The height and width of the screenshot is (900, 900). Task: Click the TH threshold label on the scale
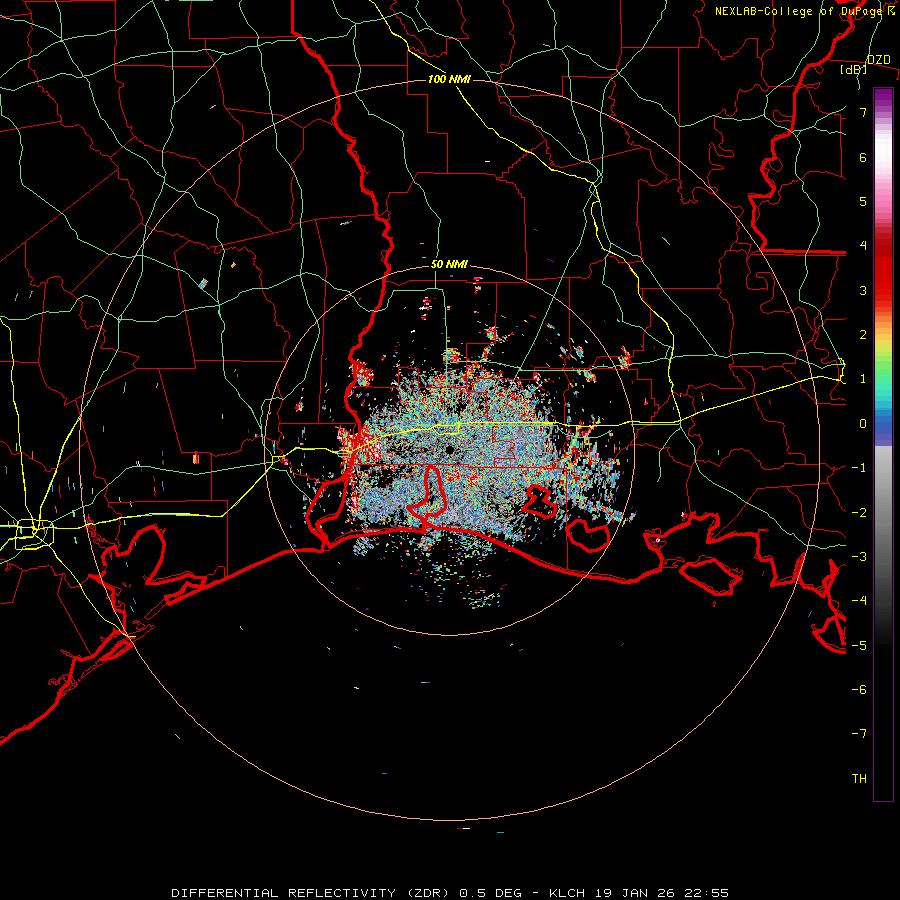(859, 779)
